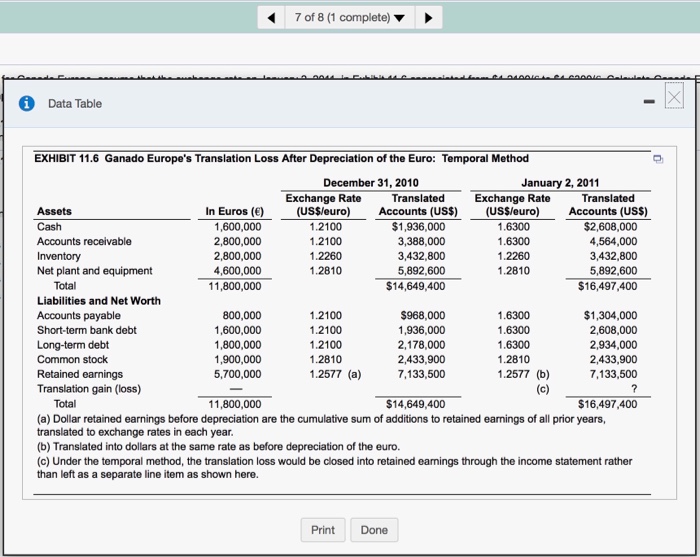Click the Liabilities and Net Worth header
The width and height of the screenshot is (700, 557).
pos(99,301)
